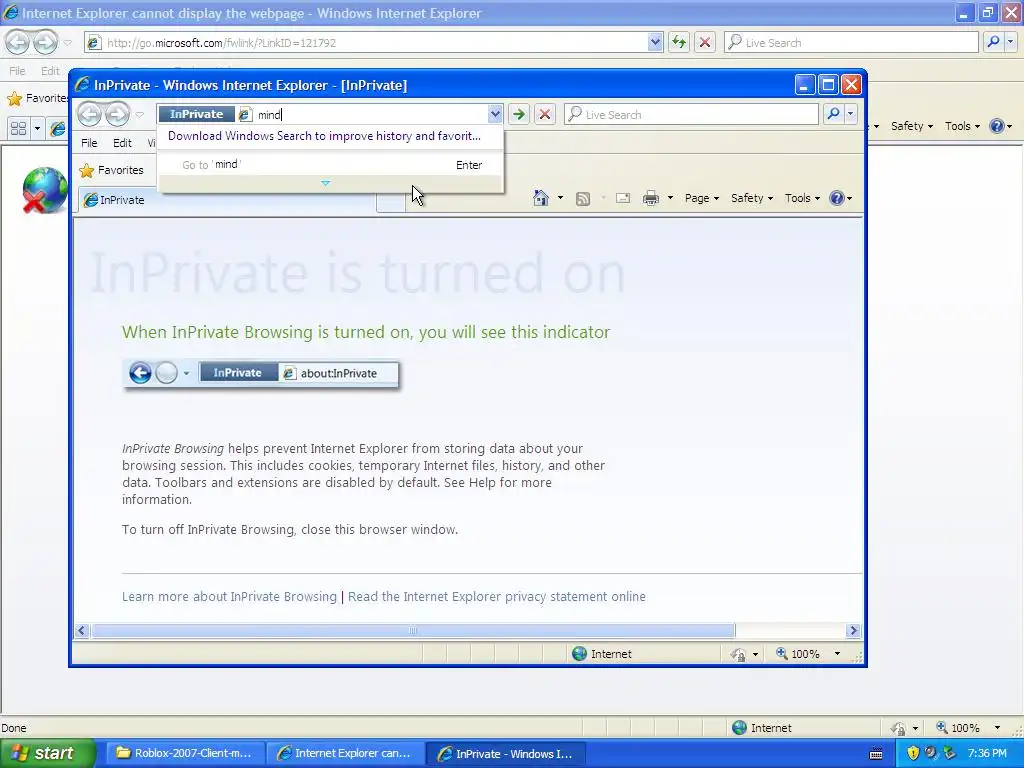
Task: Click the left scroll arrow in the InPrivate window
Action: (x=81, y=630)
